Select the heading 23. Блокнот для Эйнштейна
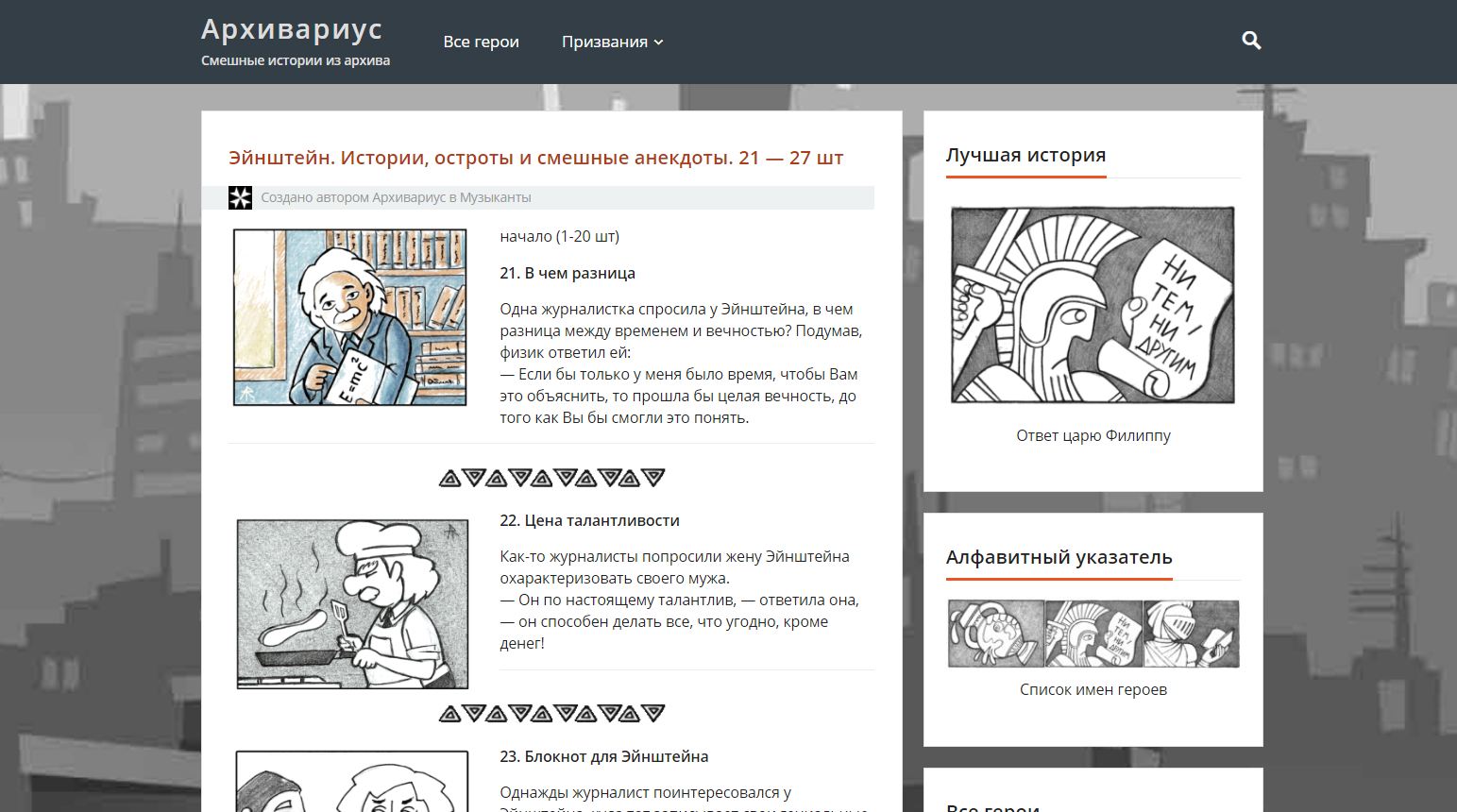 [603, 756]
